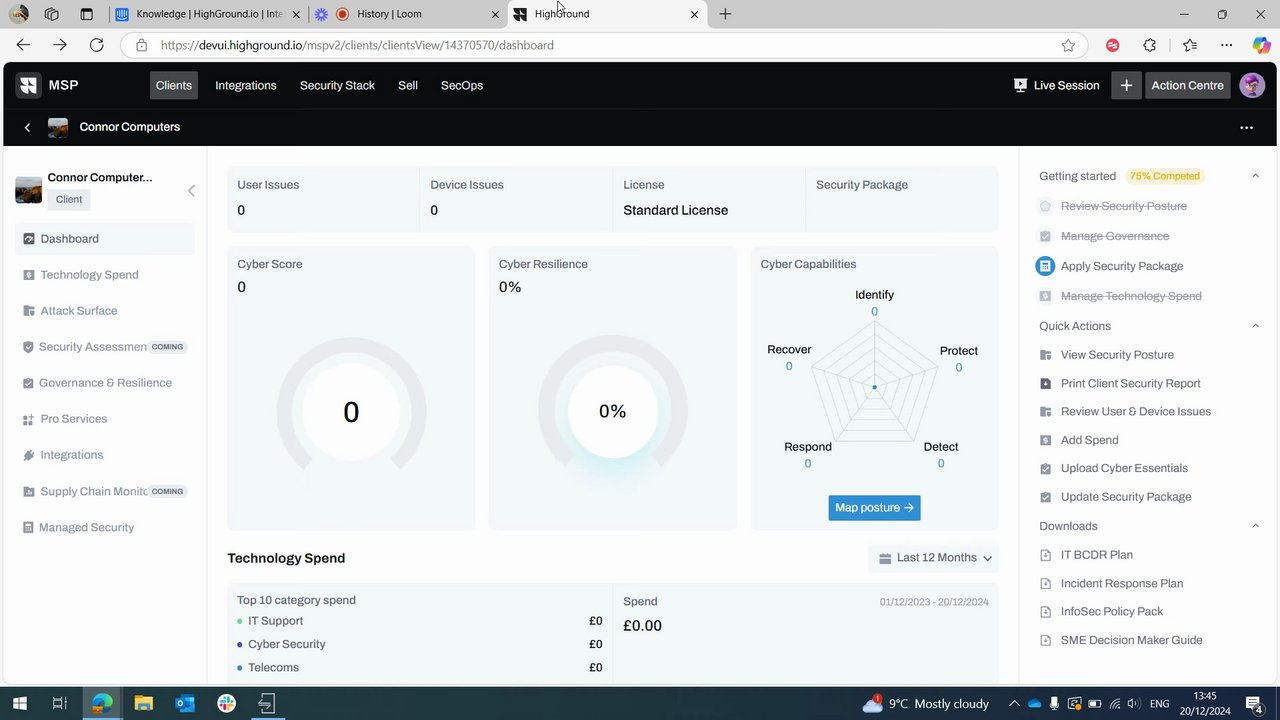Click the Technology Spend sidebar icon
The width and height of the screenshot is (1280, 720).
(x=29, y=275)
